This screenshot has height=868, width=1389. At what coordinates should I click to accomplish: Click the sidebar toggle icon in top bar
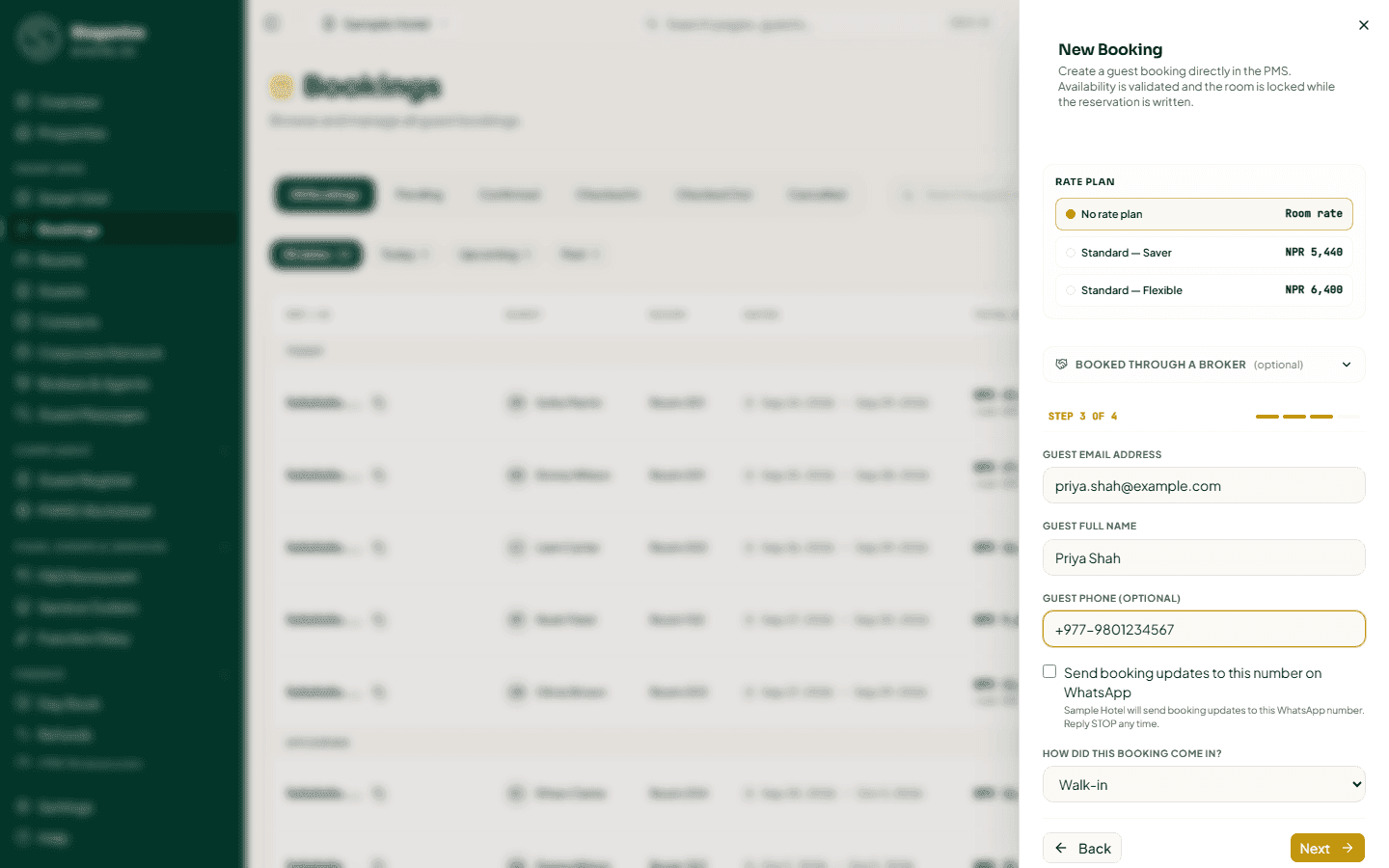pos(272,23)
